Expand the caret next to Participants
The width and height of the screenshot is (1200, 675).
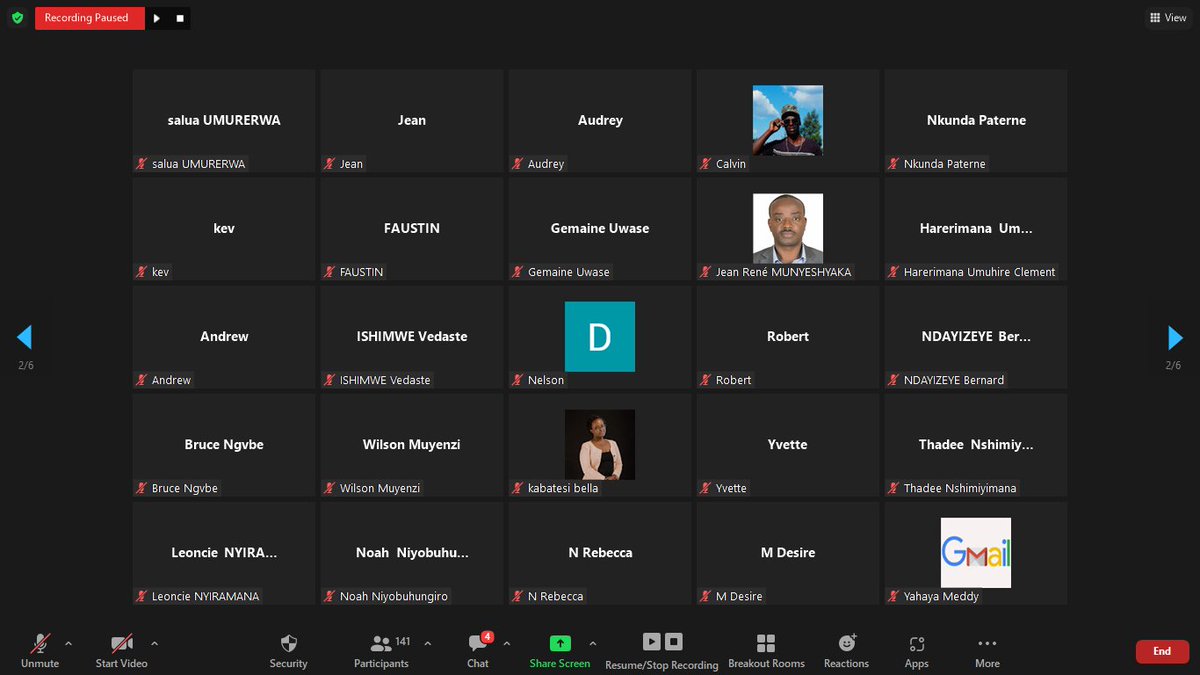pos(428,643)
